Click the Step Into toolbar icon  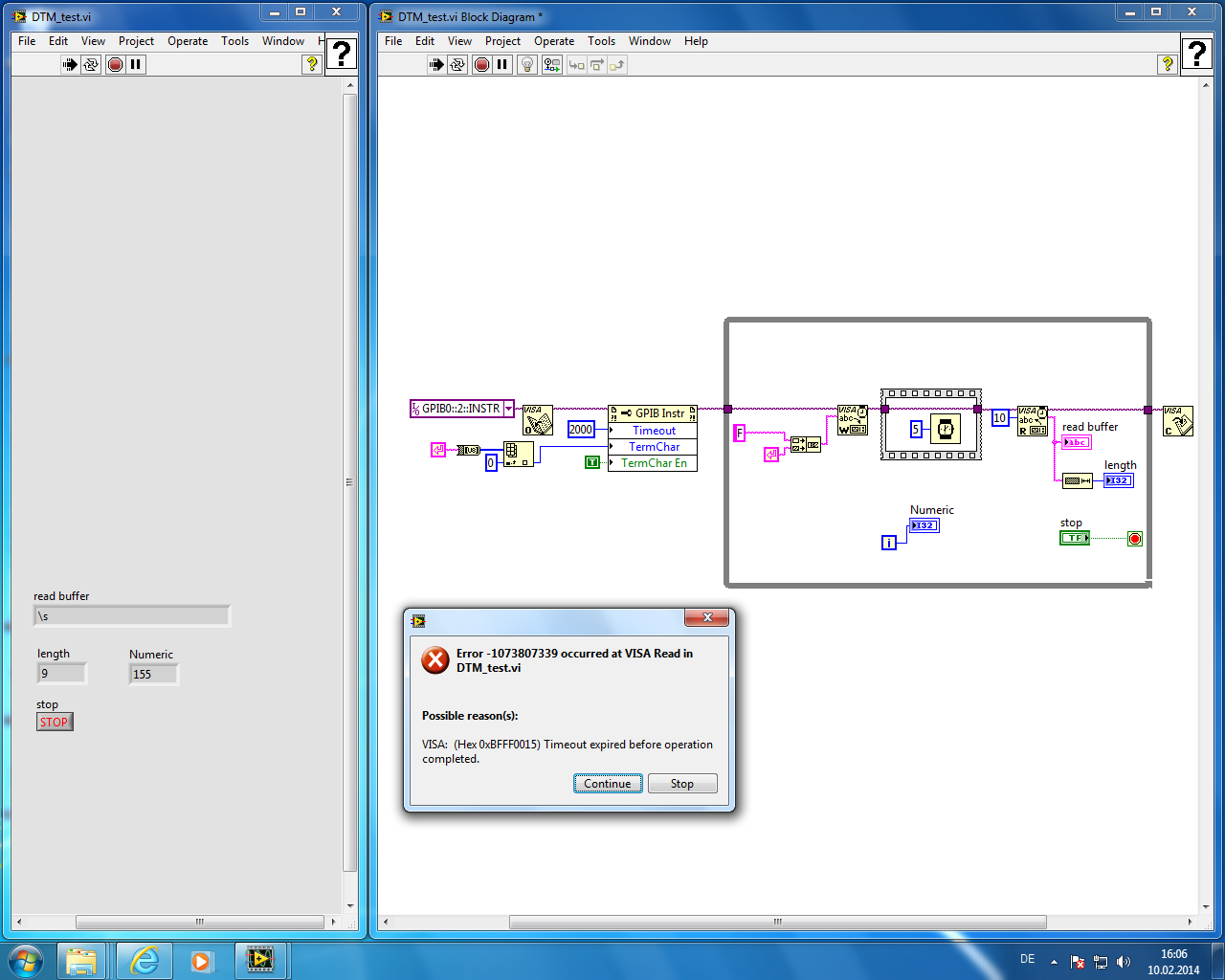(576, 65)
